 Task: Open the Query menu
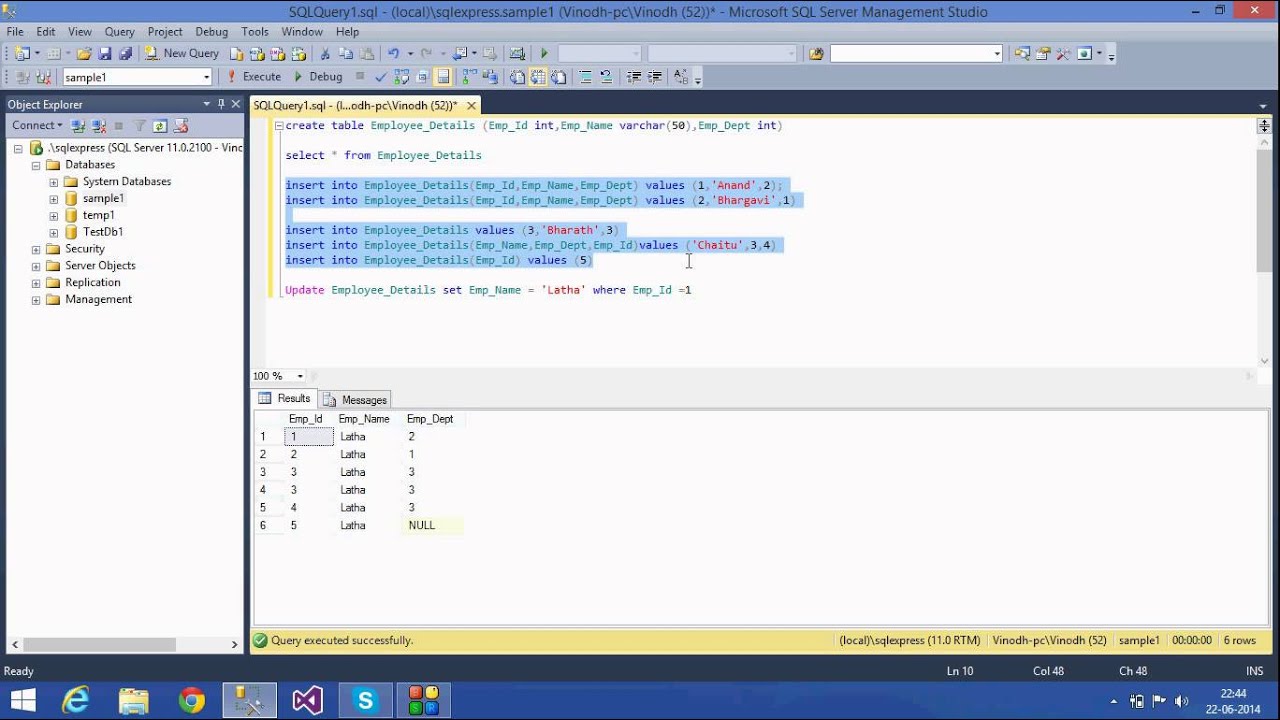[x=119, y=32]
